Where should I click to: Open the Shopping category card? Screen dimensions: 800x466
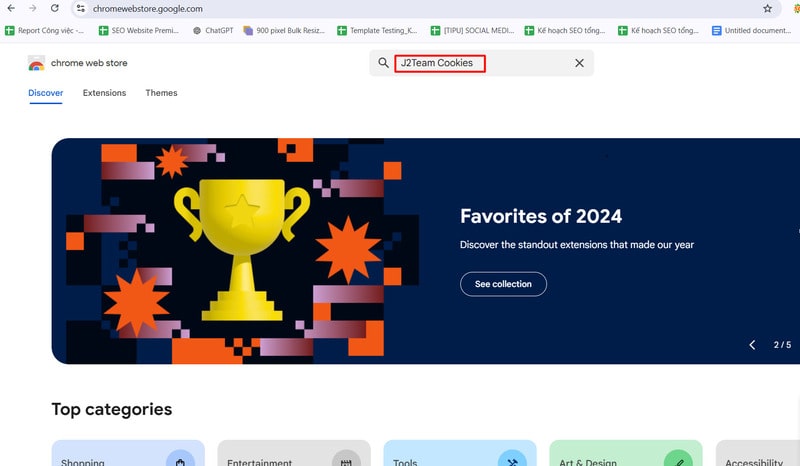pos(128,453)
